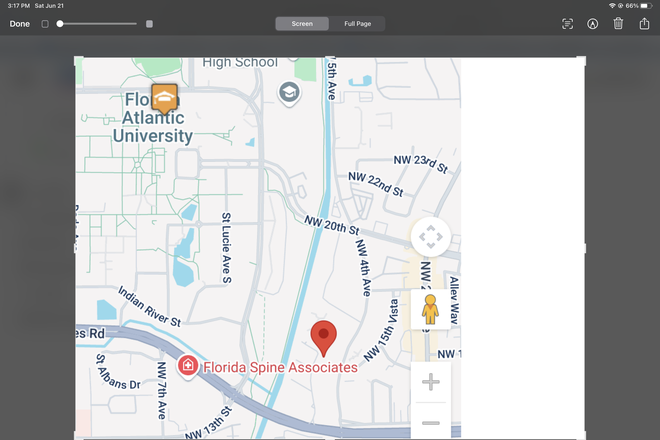
Task: Select the Street View pegman icon
Action: 430,309
